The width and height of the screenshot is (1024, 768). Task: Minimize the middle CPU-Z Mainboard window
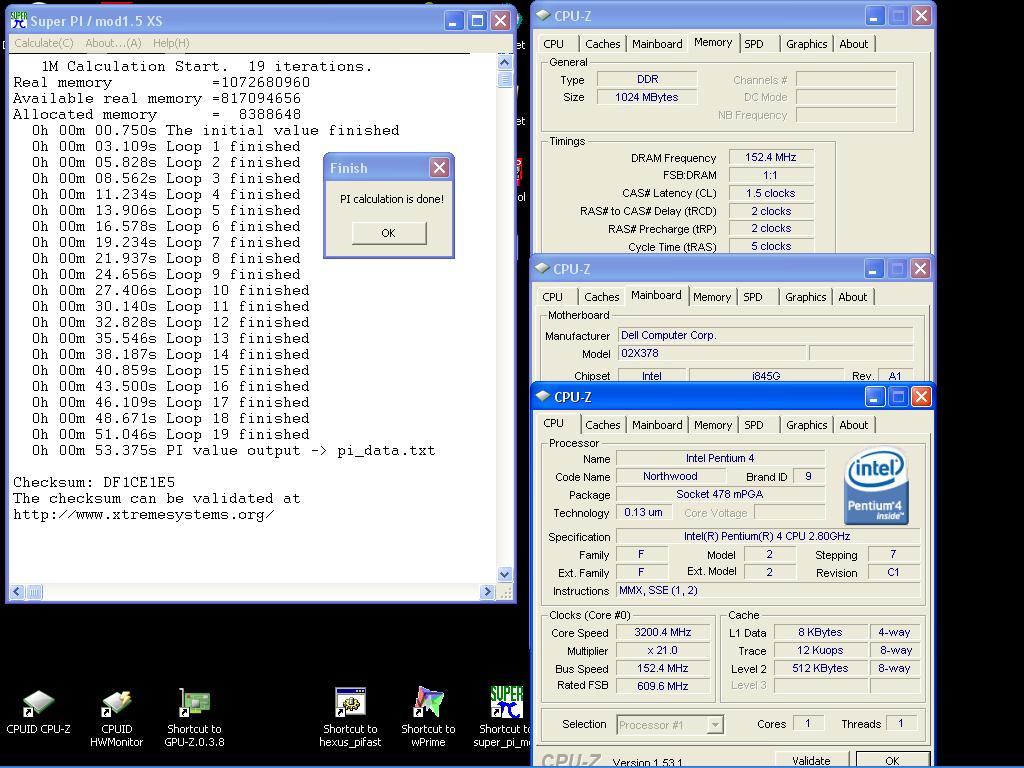pos(874,268)
